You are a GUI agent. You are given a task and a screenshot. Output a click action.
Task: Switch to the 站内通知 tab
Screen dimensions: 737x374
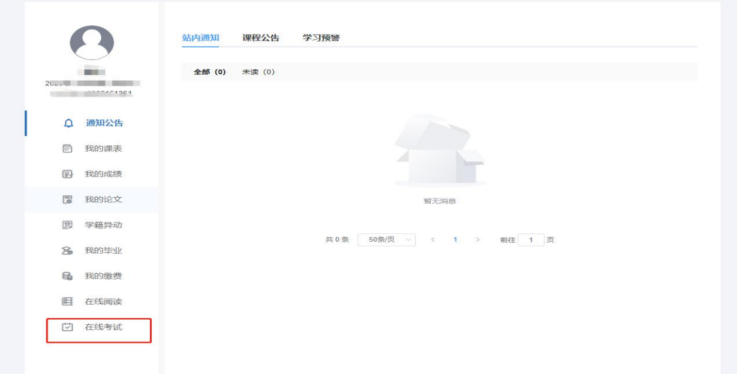click(x=201, y=38)
